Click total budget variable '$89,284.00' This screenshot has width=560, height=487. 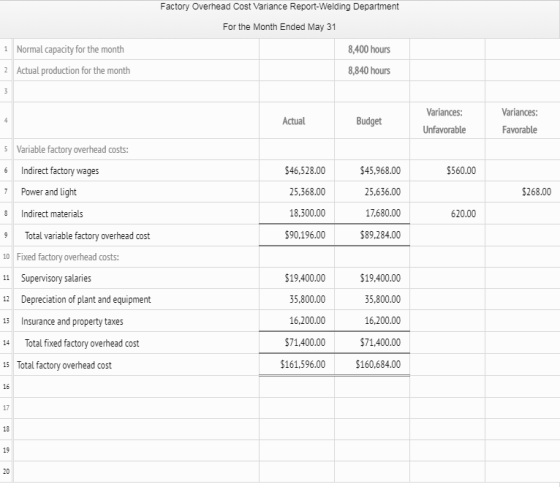(x=380, y=235)
